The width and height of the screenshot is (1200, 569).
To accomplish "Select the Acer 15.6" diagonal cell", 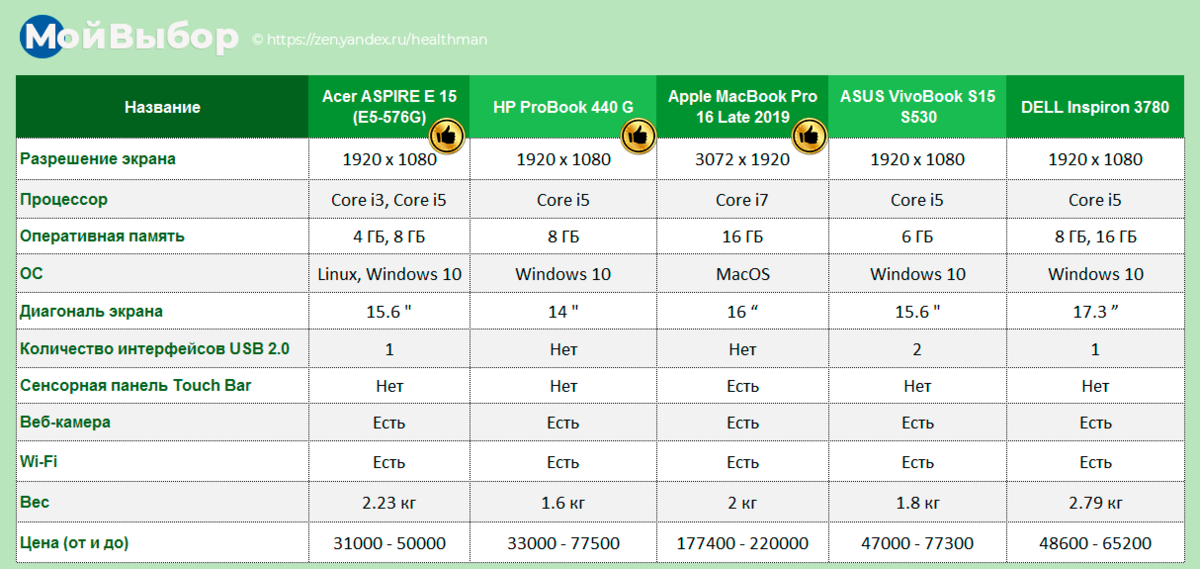I will [x=389, y=311].
